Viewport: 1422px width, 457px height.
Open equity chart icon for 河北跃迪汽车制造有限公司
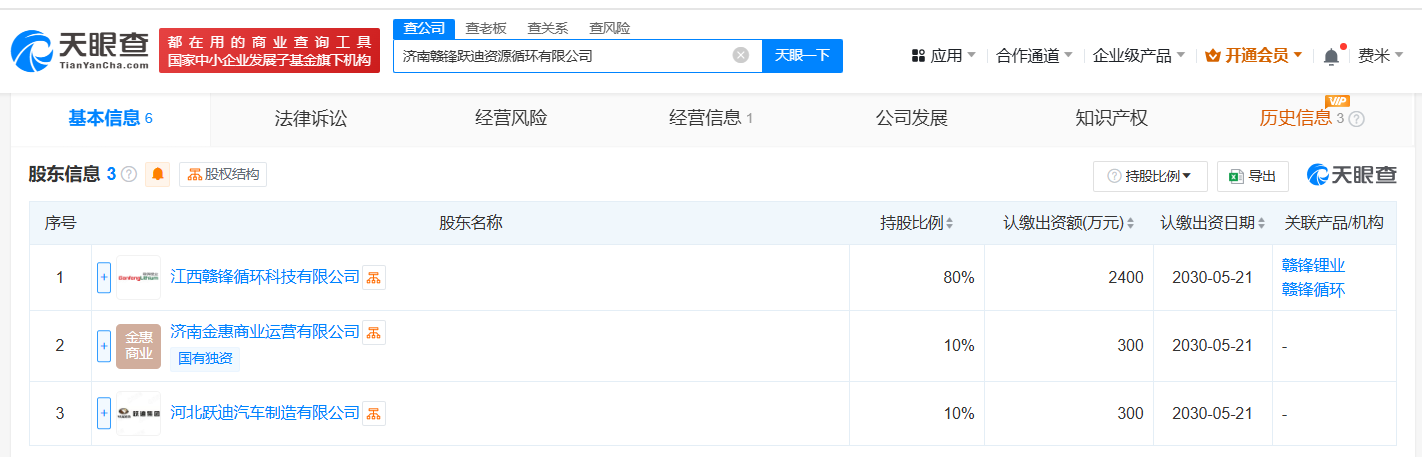(373, 413)
